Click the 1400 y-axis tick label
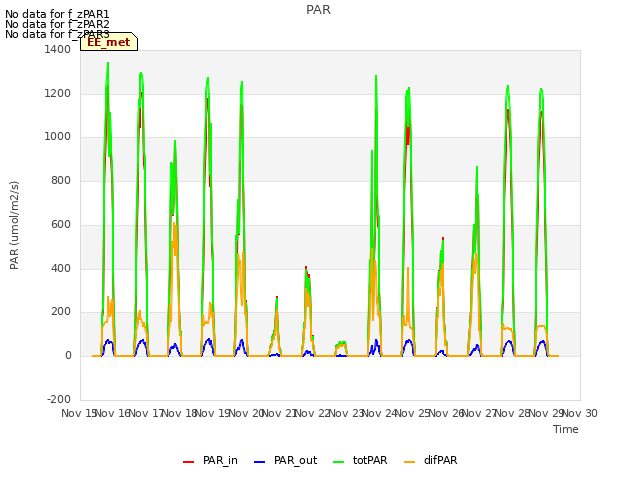 [x=58, y=49]
